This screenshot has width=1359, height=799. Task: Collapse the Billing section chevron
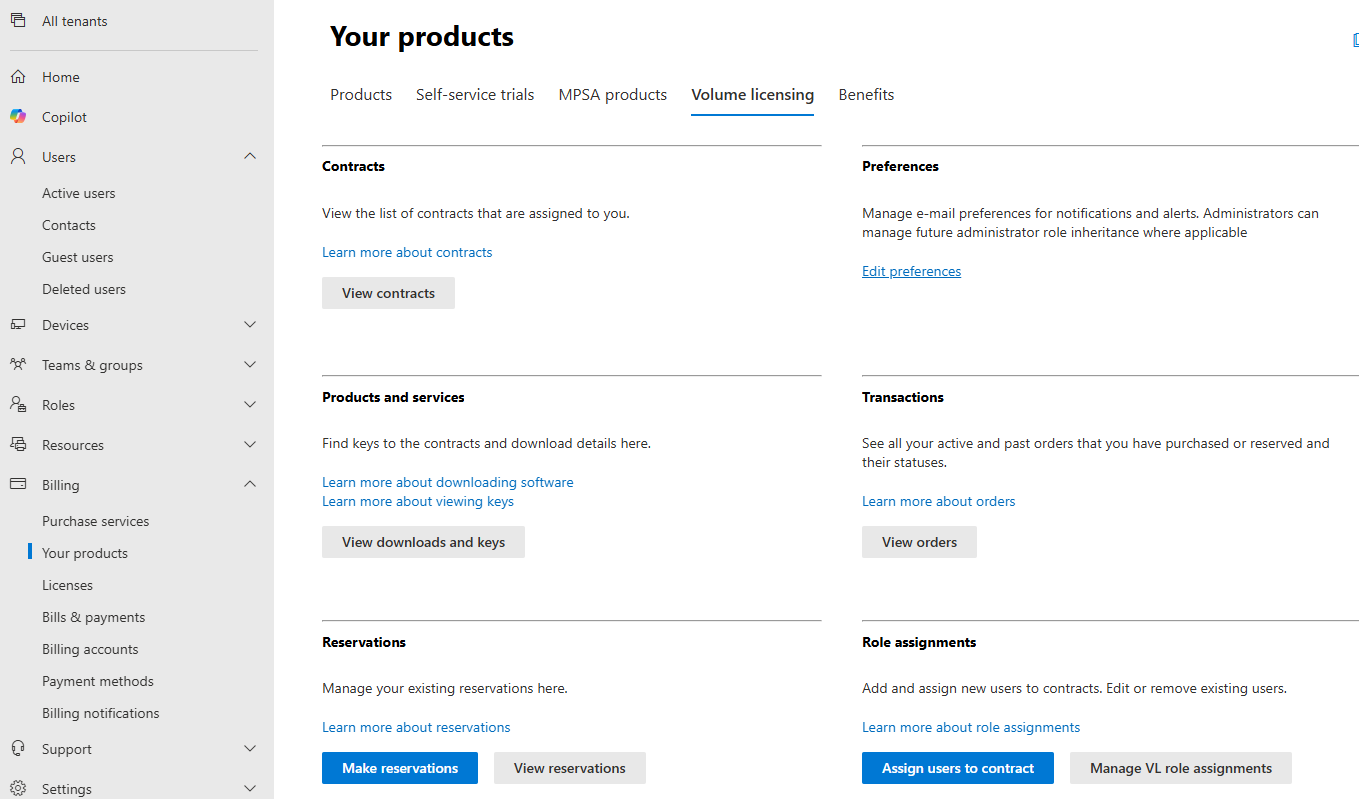click(250, 484)
